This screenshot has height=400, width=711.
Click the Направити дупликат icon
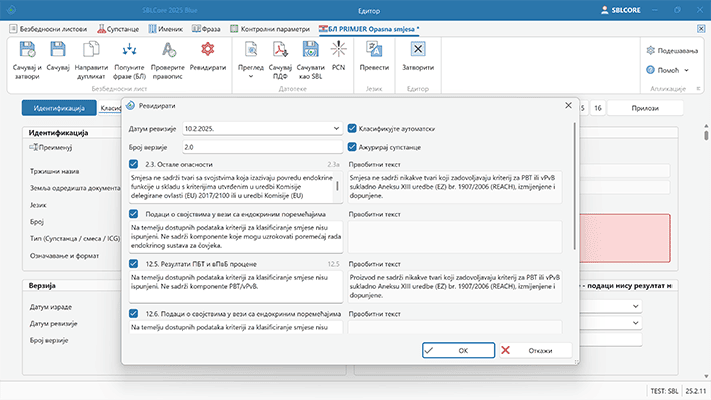91,49
